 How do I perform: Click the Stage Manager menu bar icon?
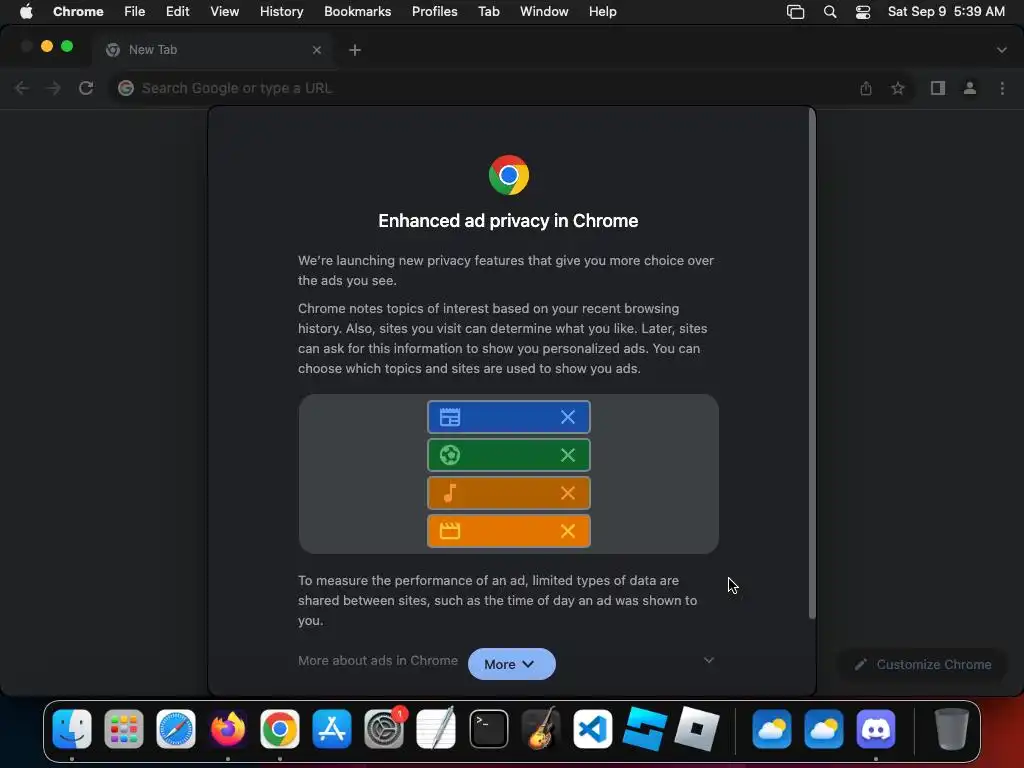coord(795,12)
